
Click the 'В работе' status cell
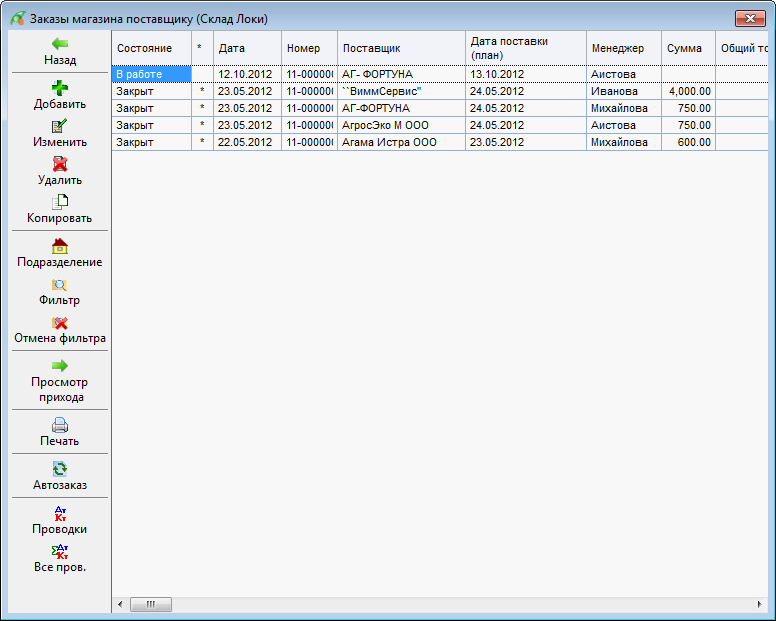[151, 74]
